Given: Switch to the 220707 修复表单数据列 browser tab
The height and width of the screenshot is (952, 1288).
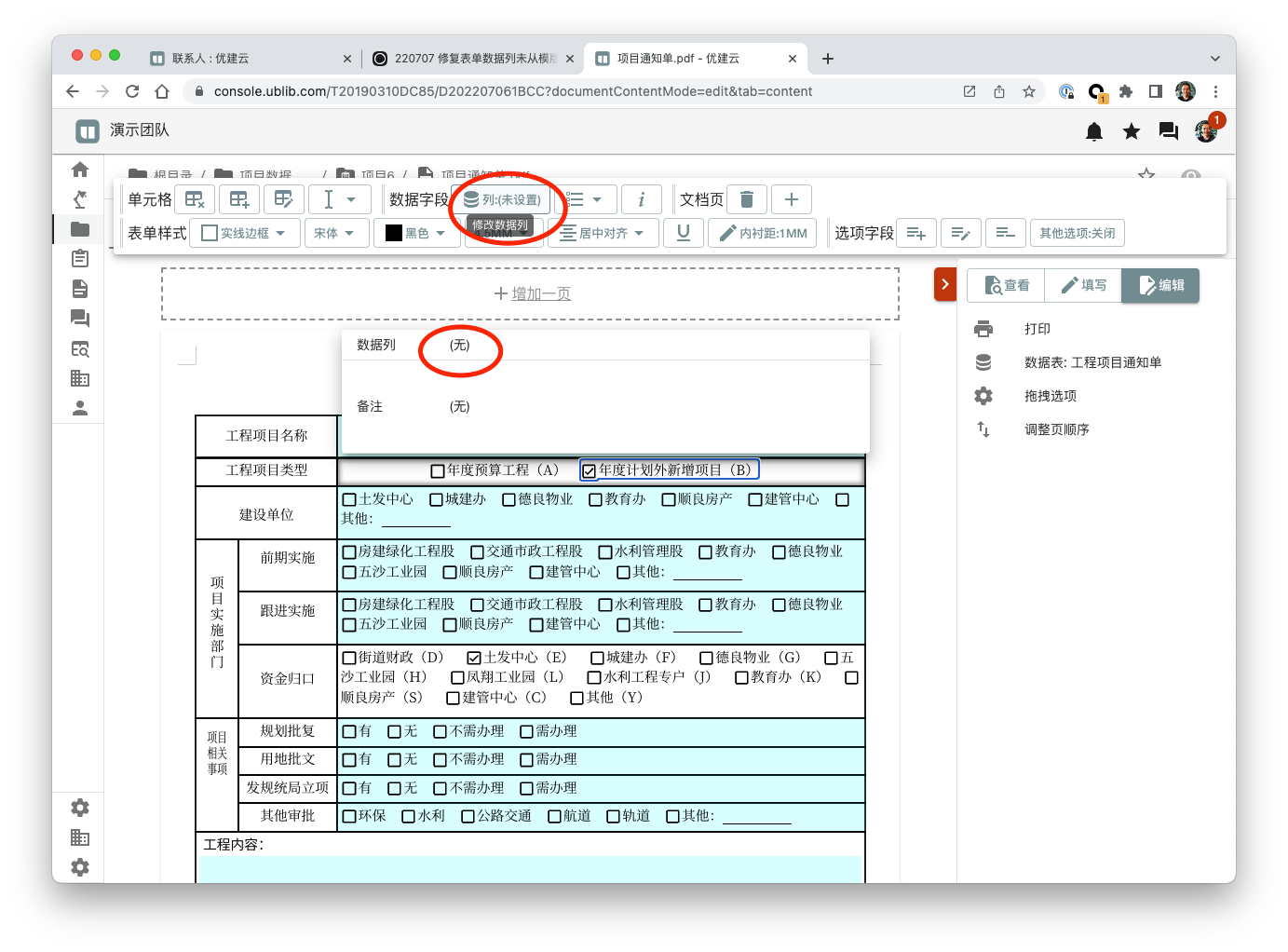Looking at the screenshot, I should pos(475,58).
